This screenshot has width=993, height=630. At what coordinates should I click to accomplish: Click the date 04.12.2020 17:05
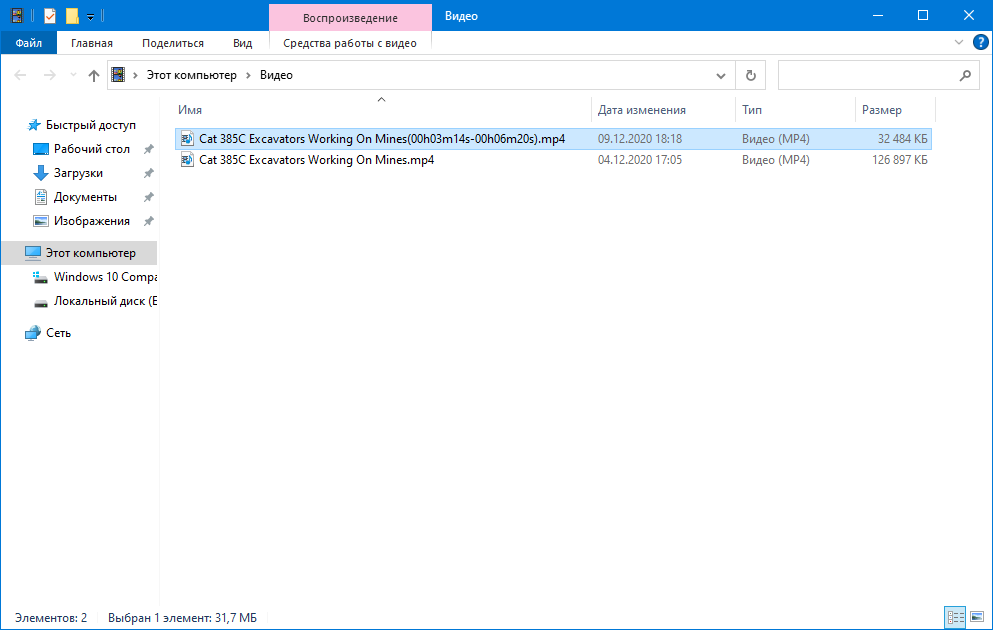tap(640, 160)
